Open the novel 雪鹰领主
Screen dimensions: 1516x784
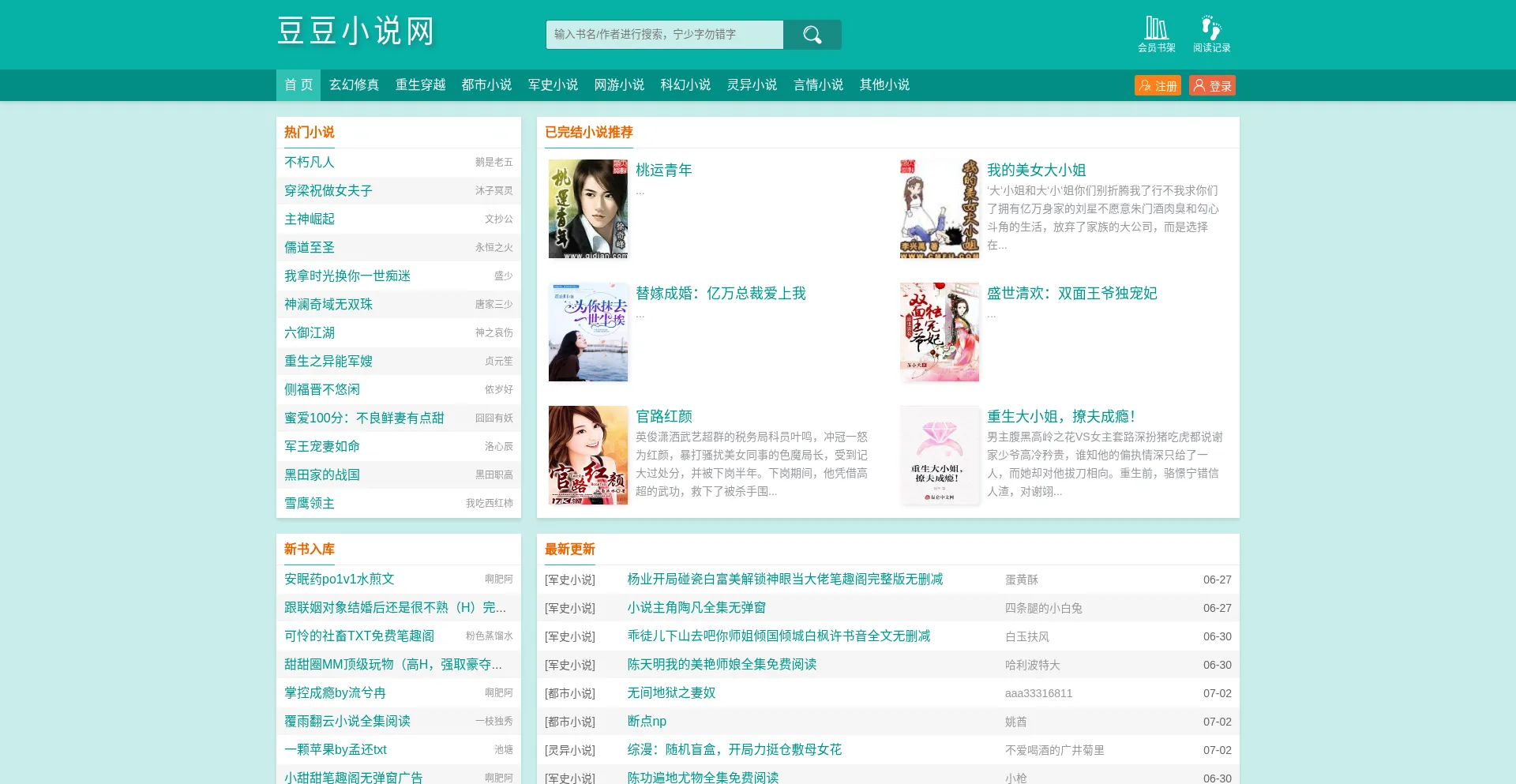click(310, 503)
